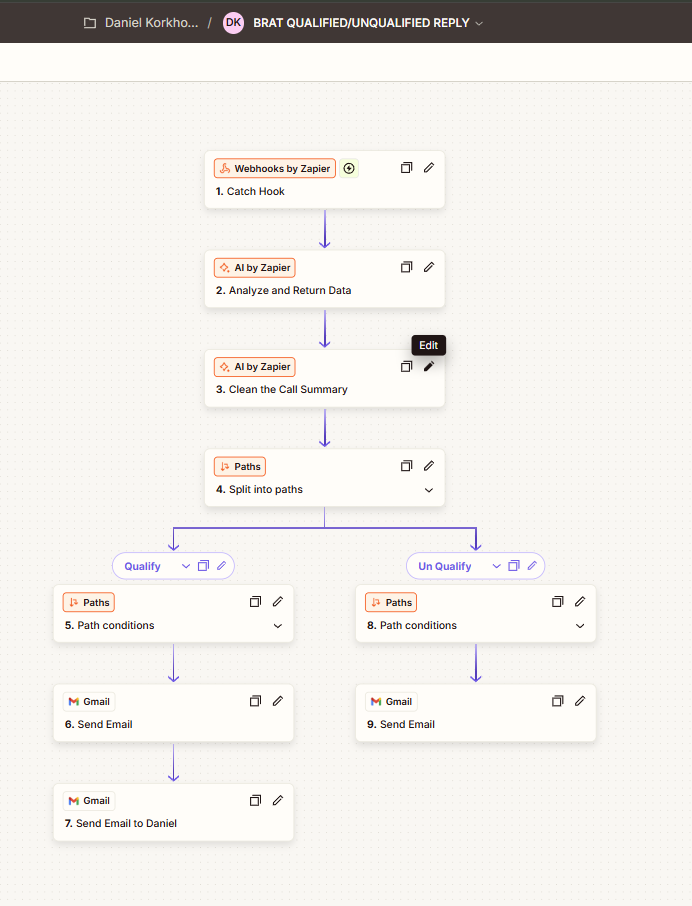Open the folder icon in breadcrumb
Viewport: 692px width, 906px height.
(90, 22)
